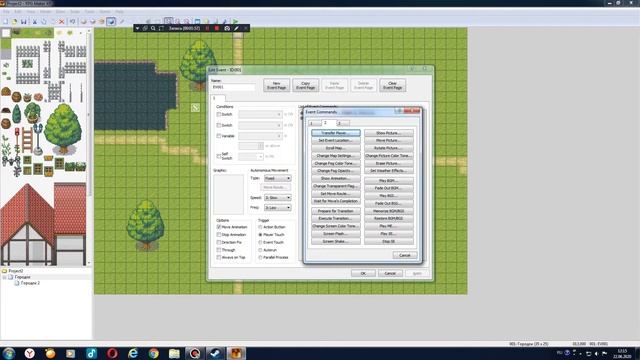
Task: Click the Save Project floppy icon
Action: coord(24,22)
